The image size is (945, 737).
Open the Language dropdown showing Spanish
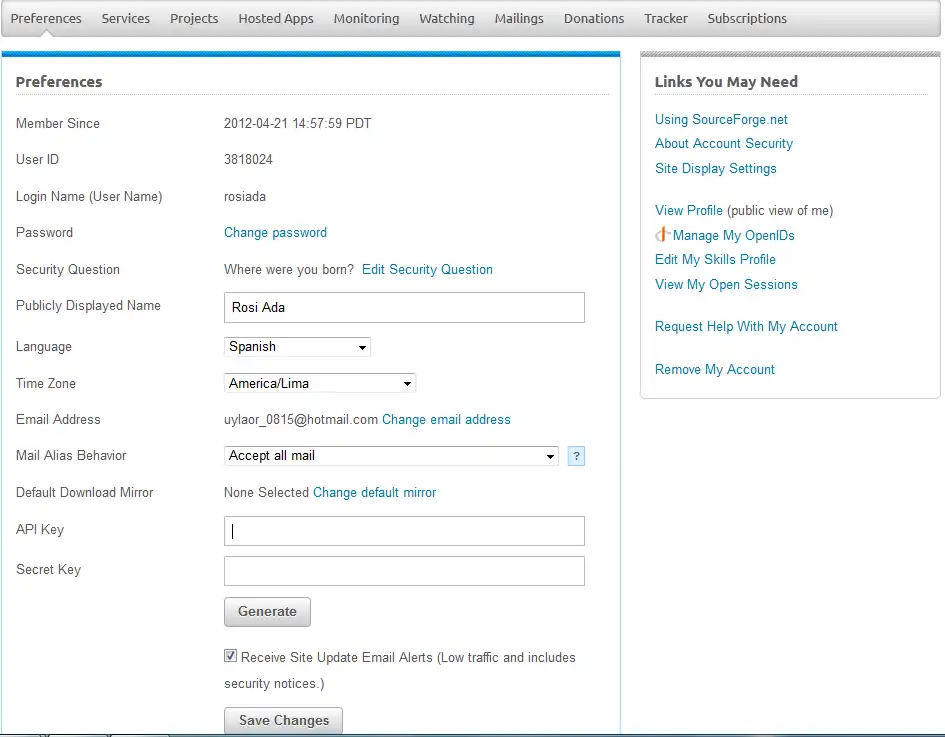(x=297, y=347)
